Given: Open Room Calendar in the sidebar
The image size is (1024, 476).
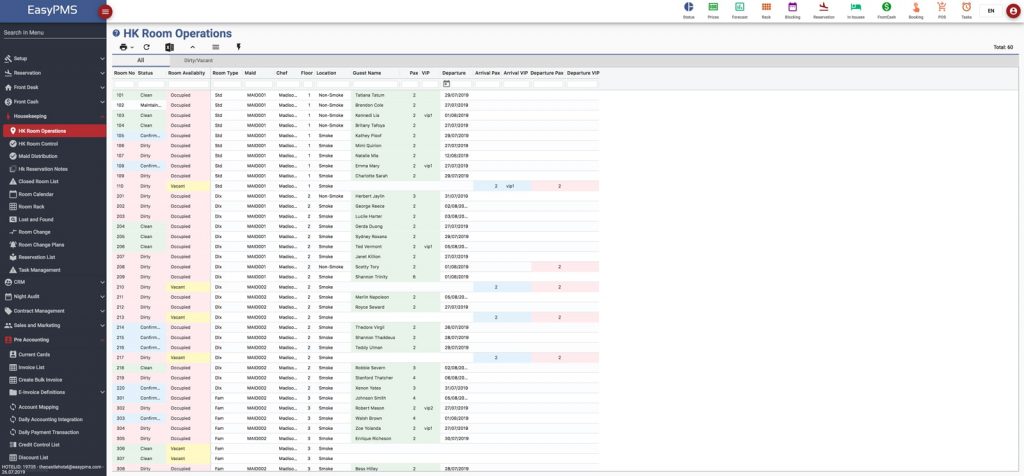Looking at the screenshot, I should 36,194.
